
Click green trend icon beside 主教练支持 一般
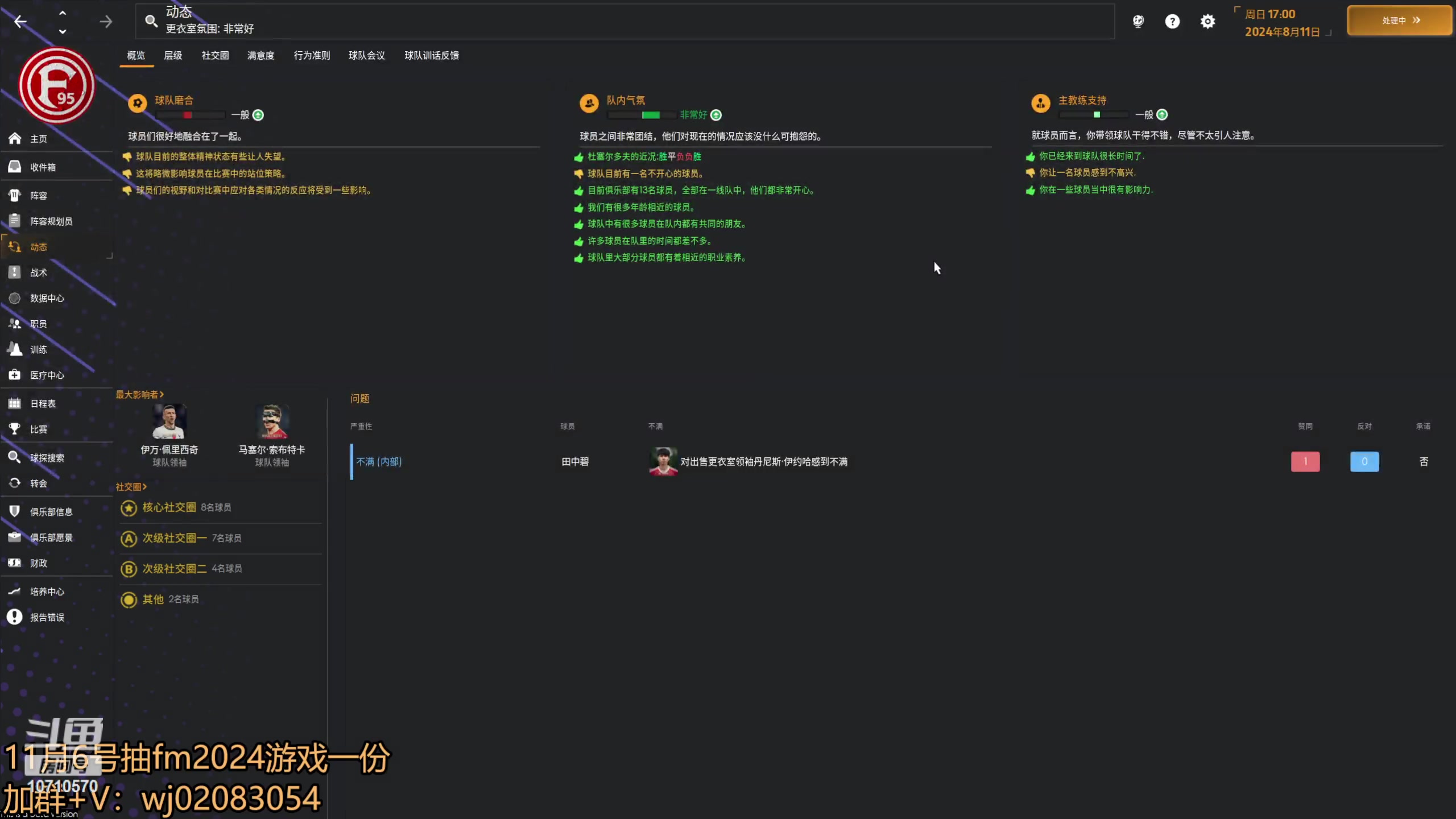1162,114
